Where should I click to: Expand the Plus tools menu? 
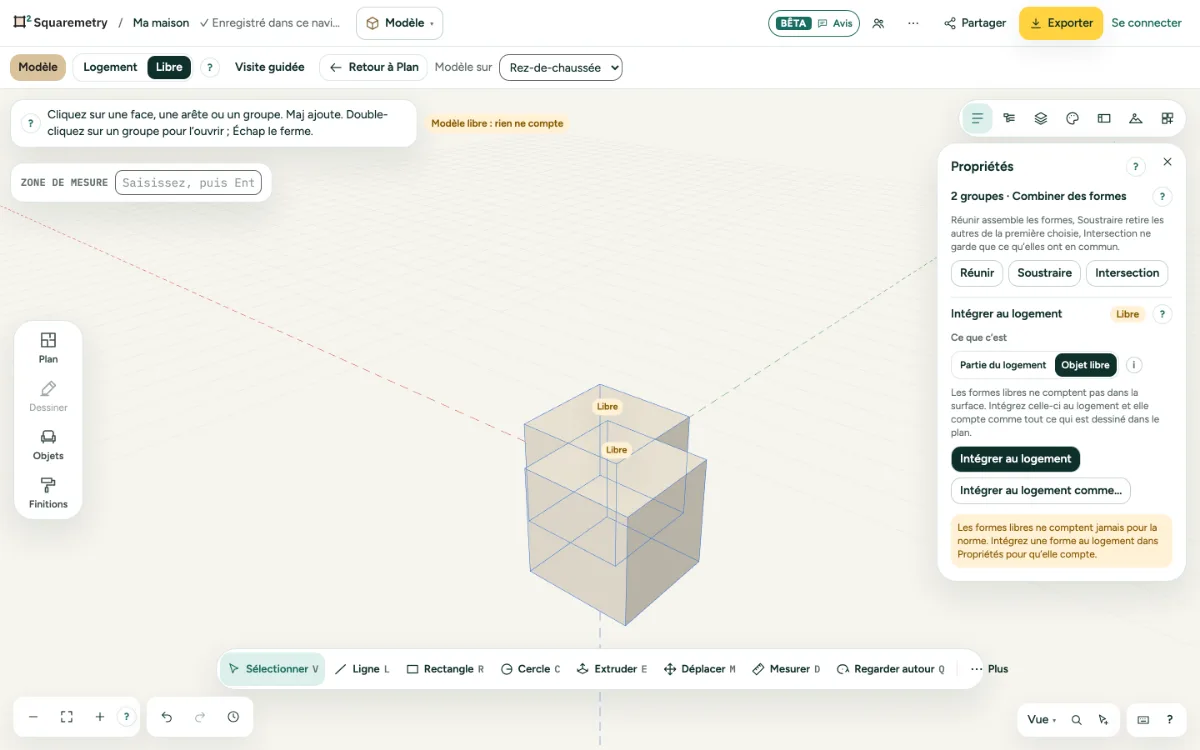click(x=990, y=669)
